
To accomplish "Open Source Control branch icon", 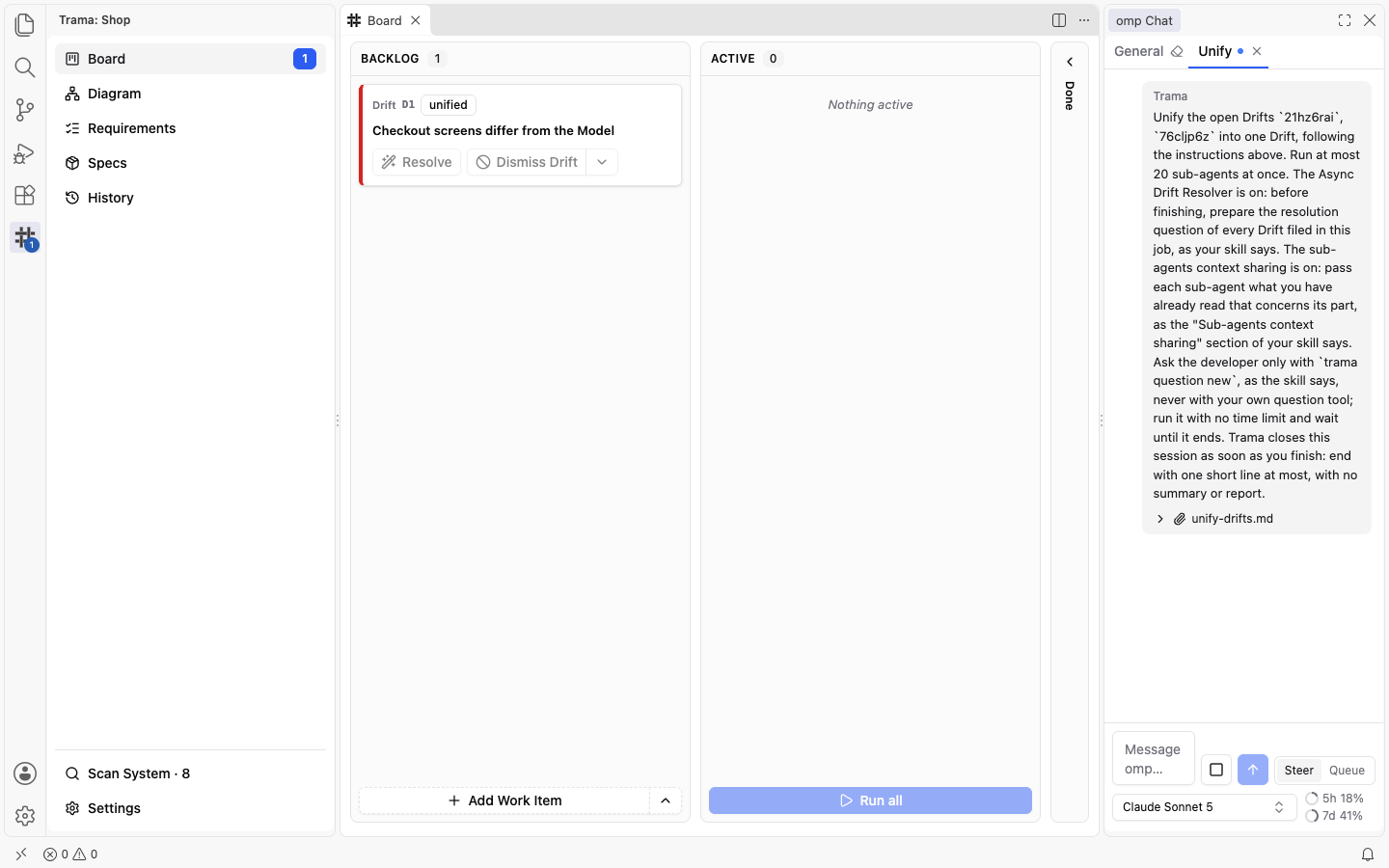I will (x=25, y=110).
